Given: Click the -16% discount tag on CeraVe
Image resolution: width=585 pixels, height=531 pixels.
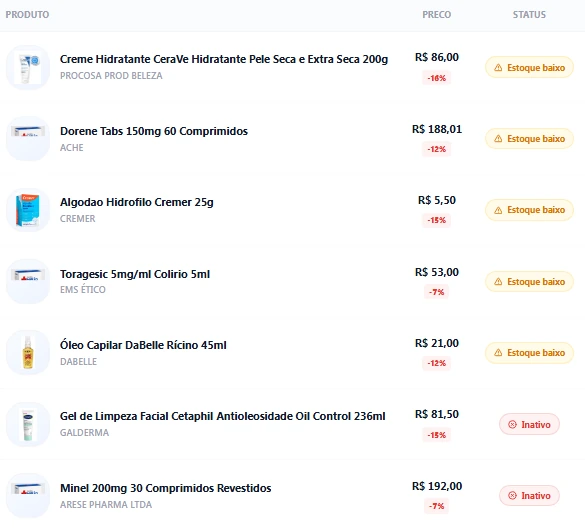Looking at the screenshot, I should coord(437,78).
